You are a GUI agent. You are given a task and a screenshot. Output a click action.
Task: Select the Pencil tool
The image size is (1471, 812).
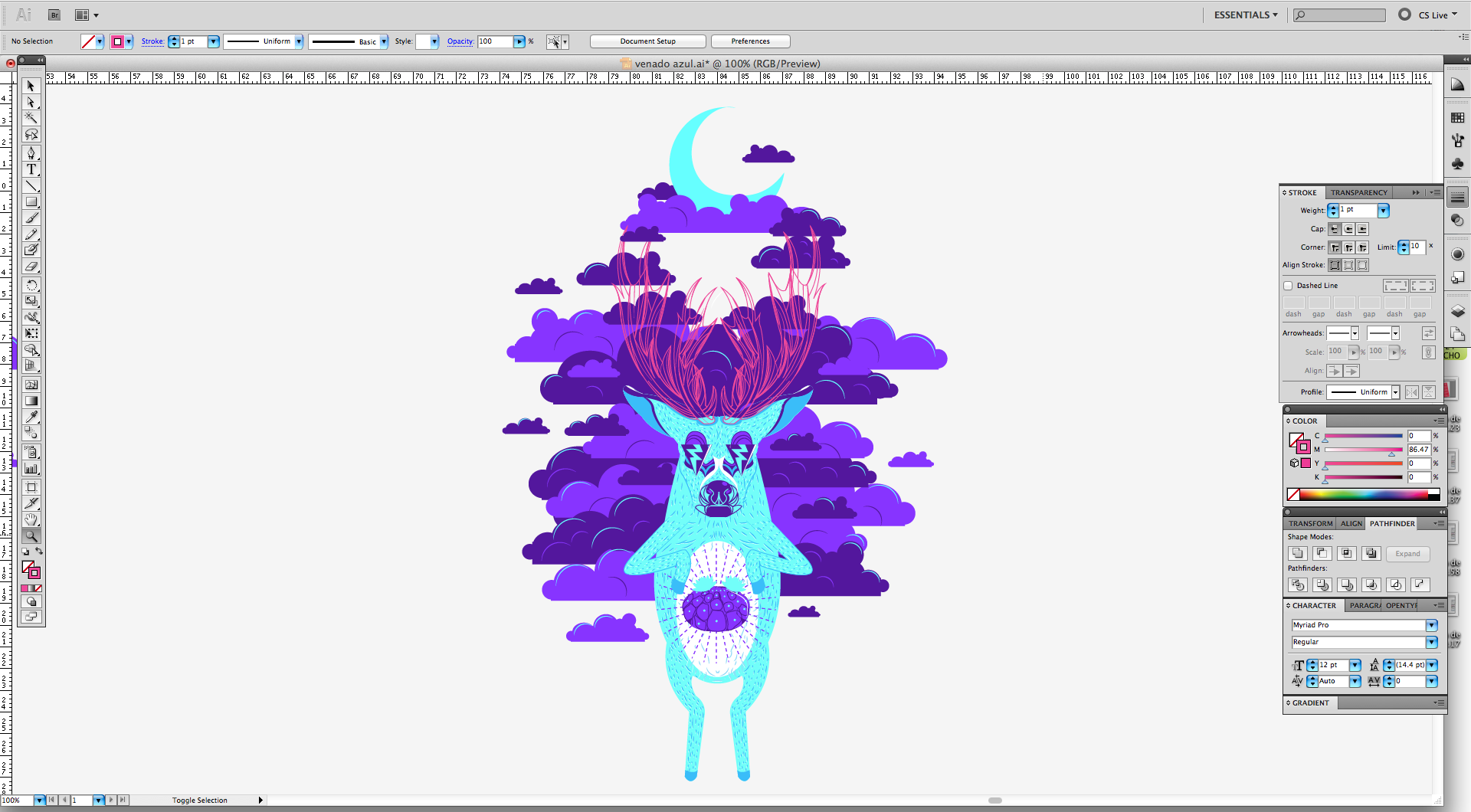31,234
